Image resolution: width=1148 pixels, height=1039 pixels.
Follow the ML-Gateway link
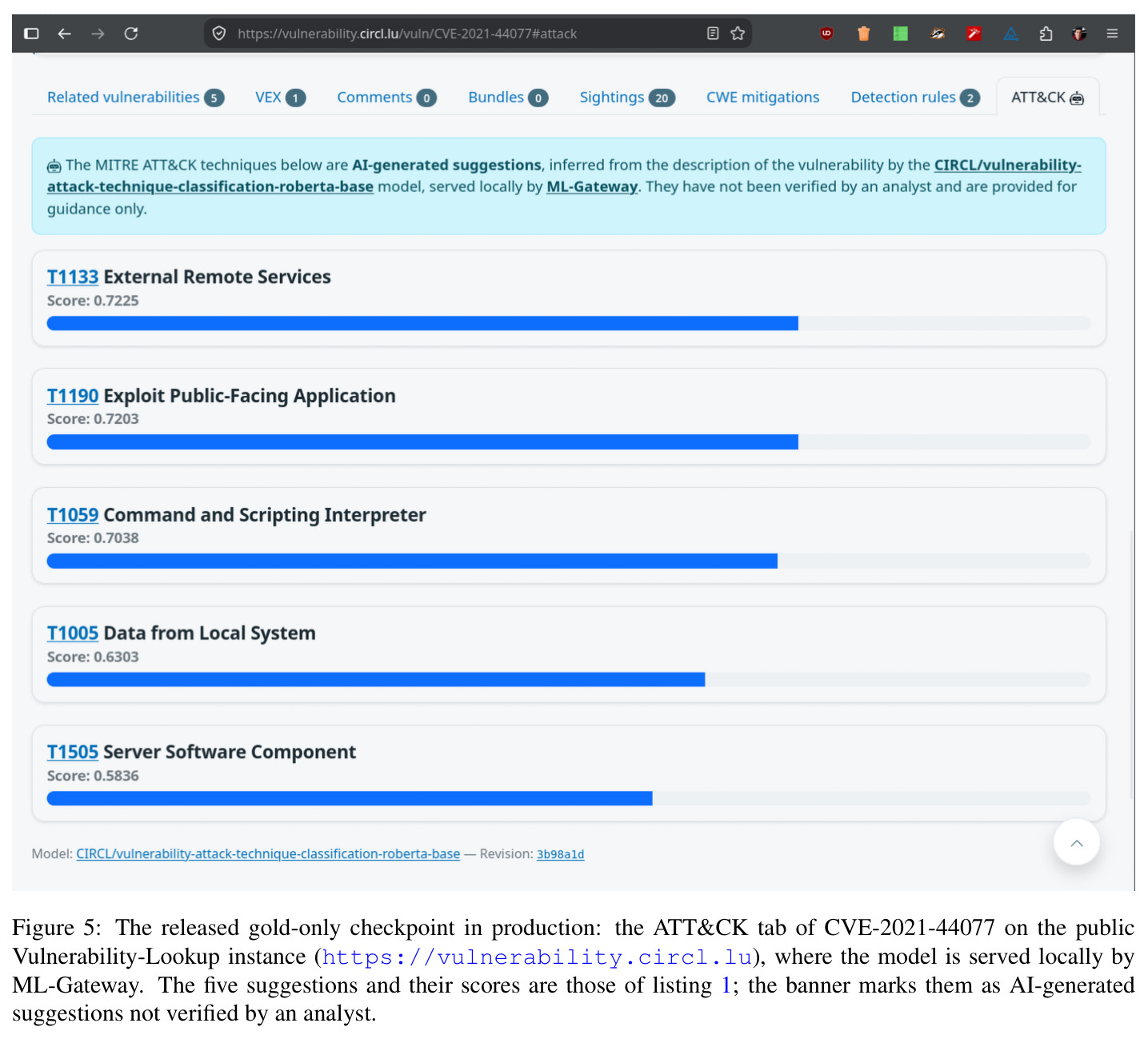coord(592,186)
